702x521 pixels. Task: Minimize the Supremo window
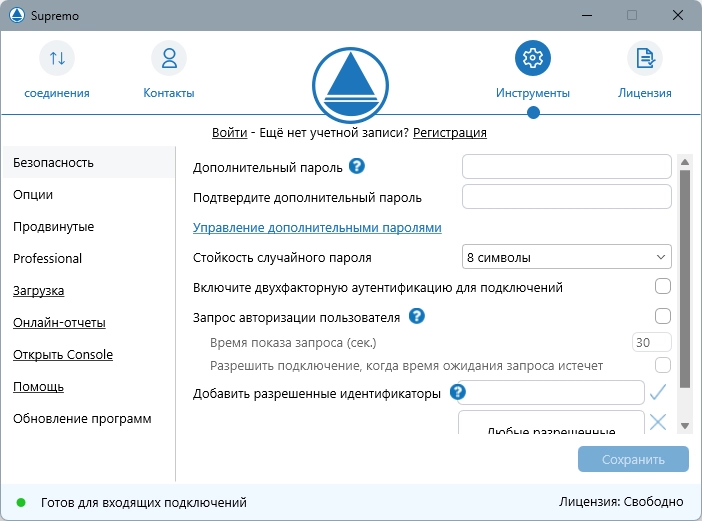click(587, 15)
